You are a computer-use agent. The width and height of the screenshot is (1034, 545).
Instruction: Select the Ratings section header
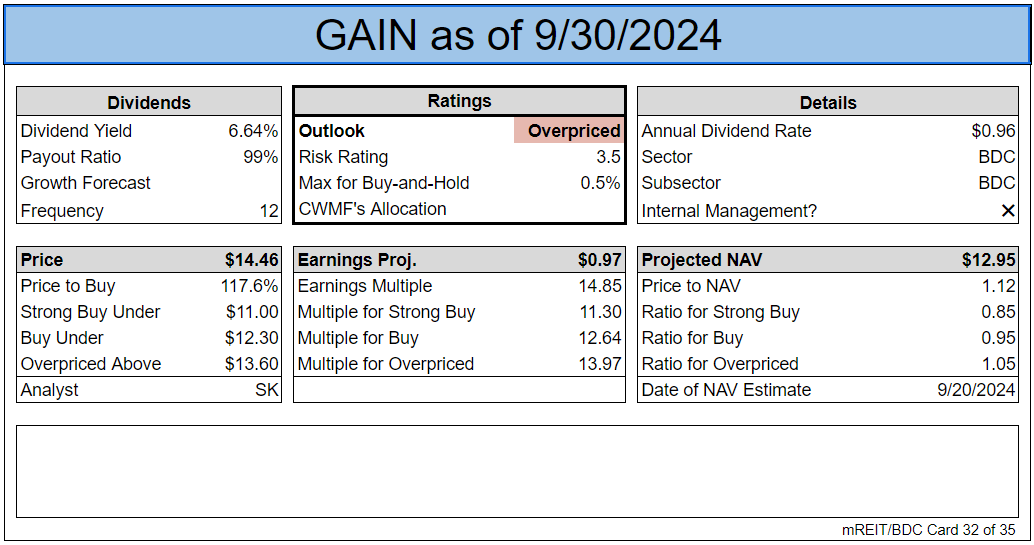pos(460,101)
